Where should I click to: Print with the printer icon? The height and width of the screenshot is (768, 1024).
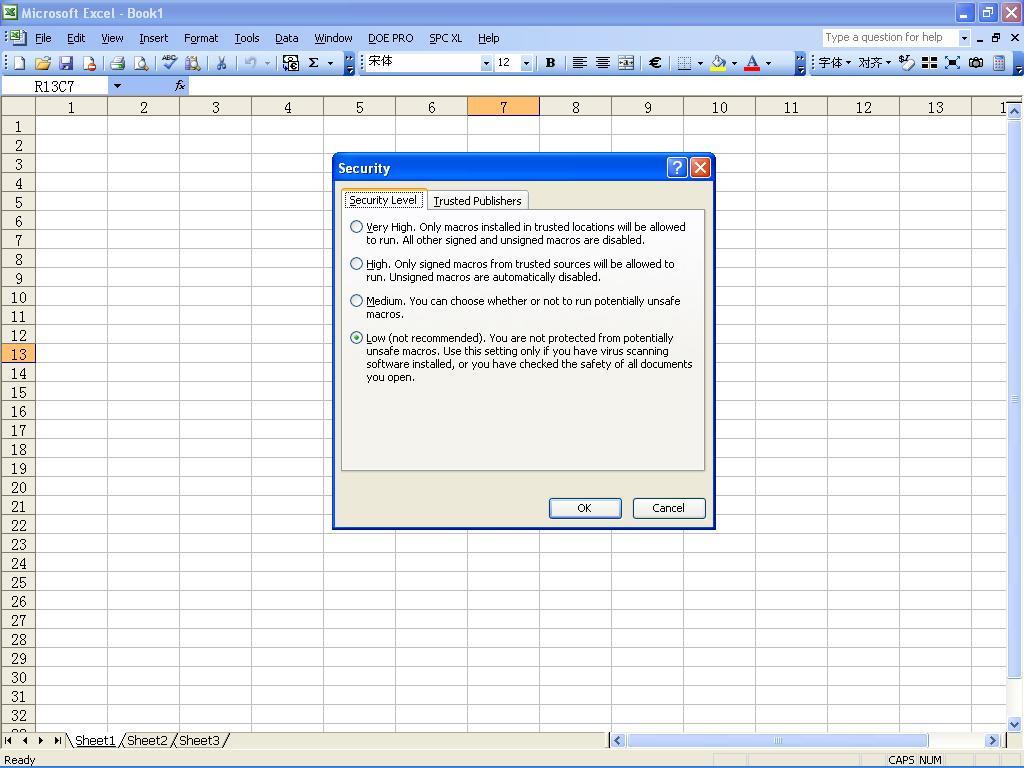[118, 63]
